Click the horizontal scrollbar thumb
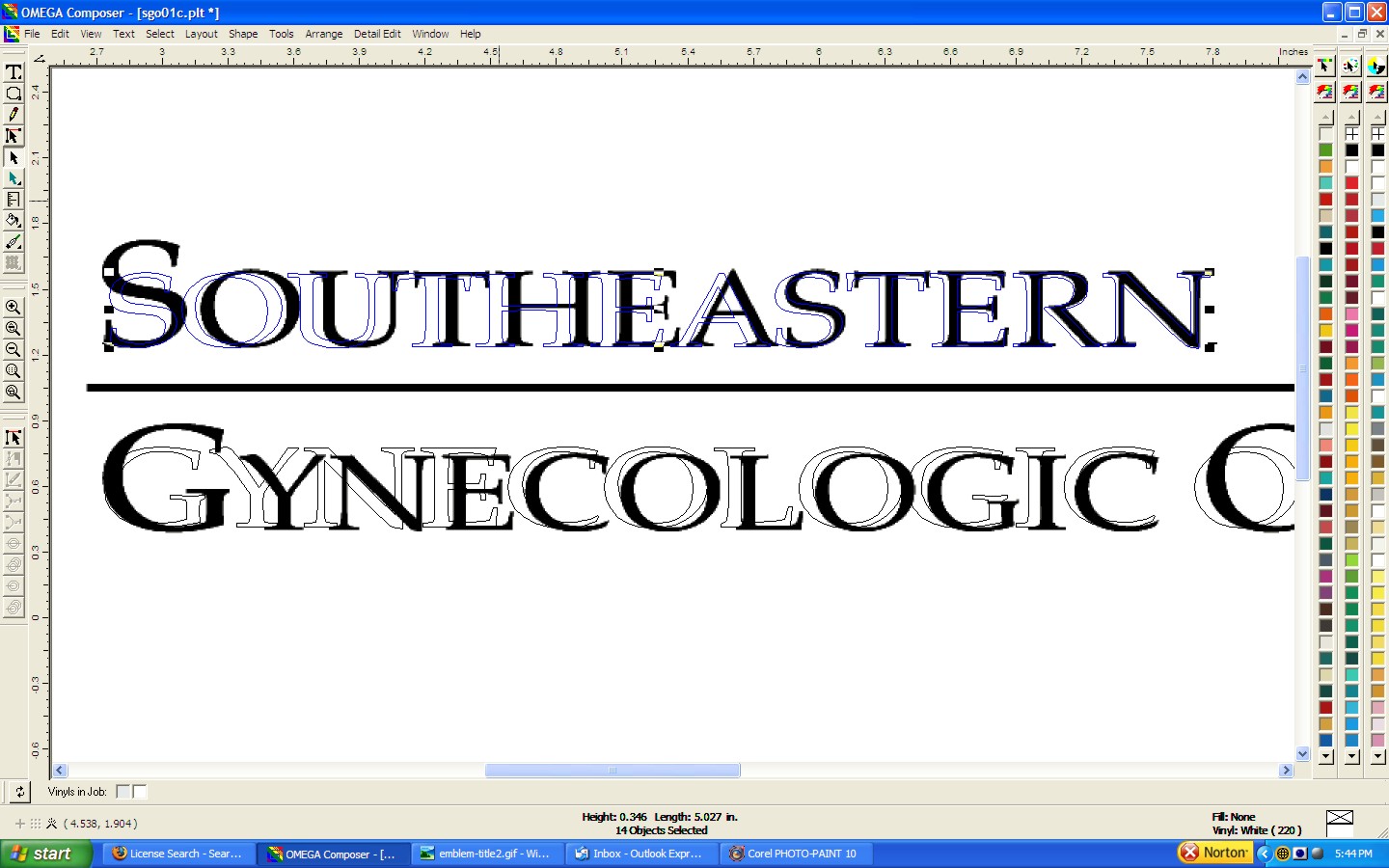 point(613,771)
